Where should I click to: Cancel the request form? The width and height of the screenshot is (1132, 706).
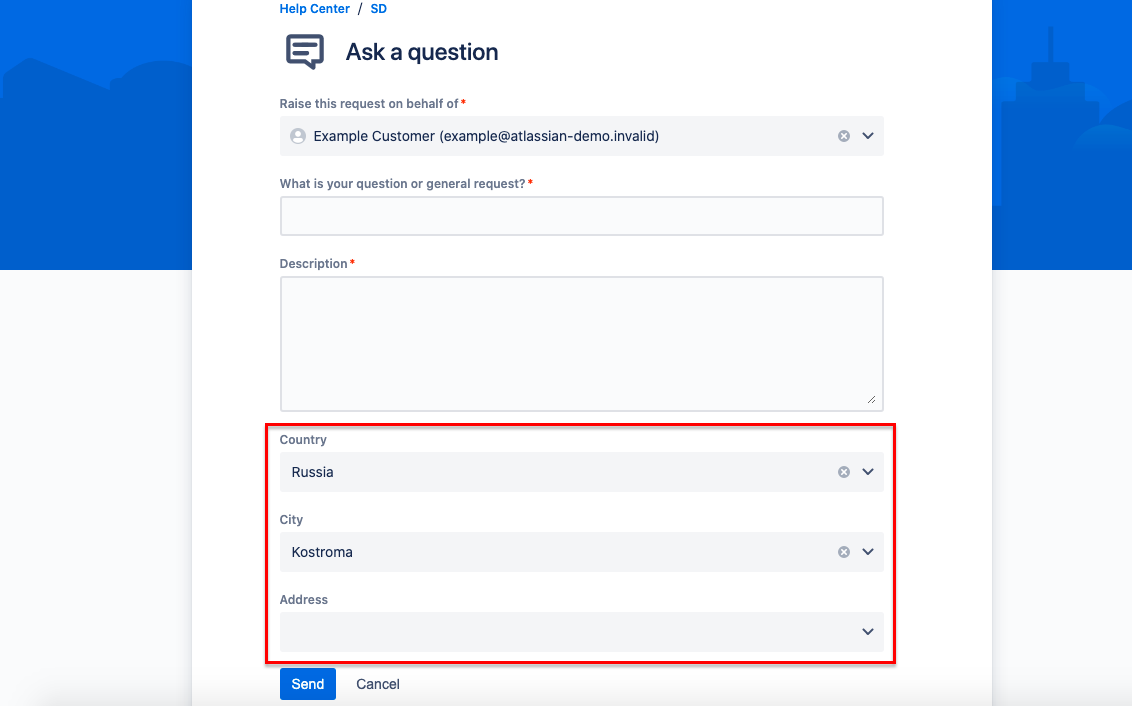tap(378, 684)
